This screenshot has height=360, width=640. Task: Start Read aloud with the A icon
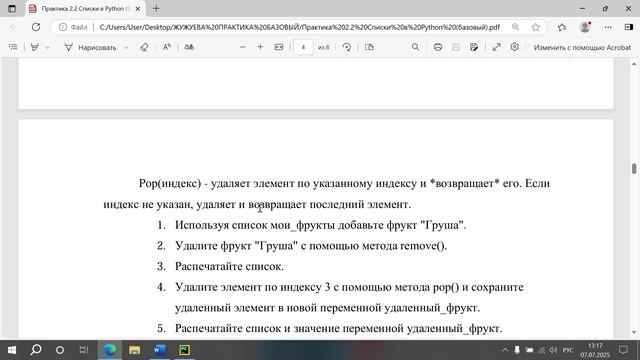point(167,47)
